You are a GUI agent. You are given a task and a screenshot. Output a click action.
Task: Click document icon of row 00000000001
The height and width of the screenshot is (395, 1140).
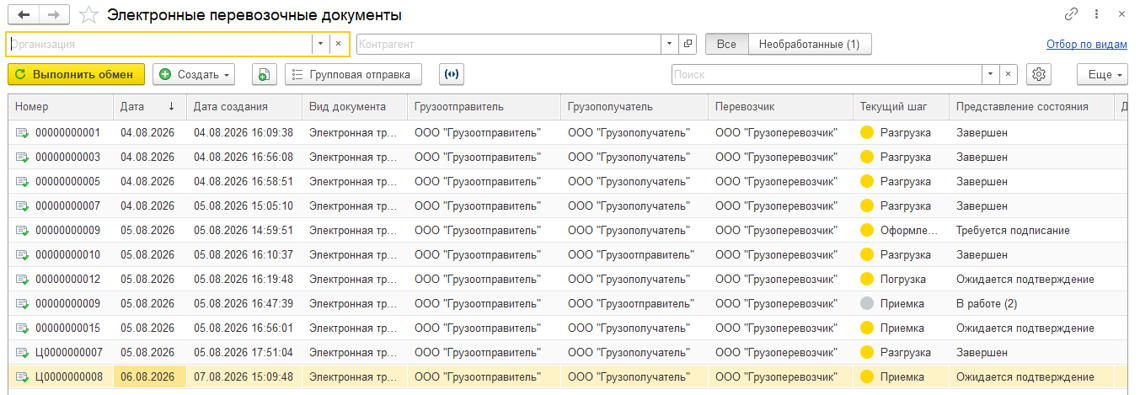coord(23,132)
